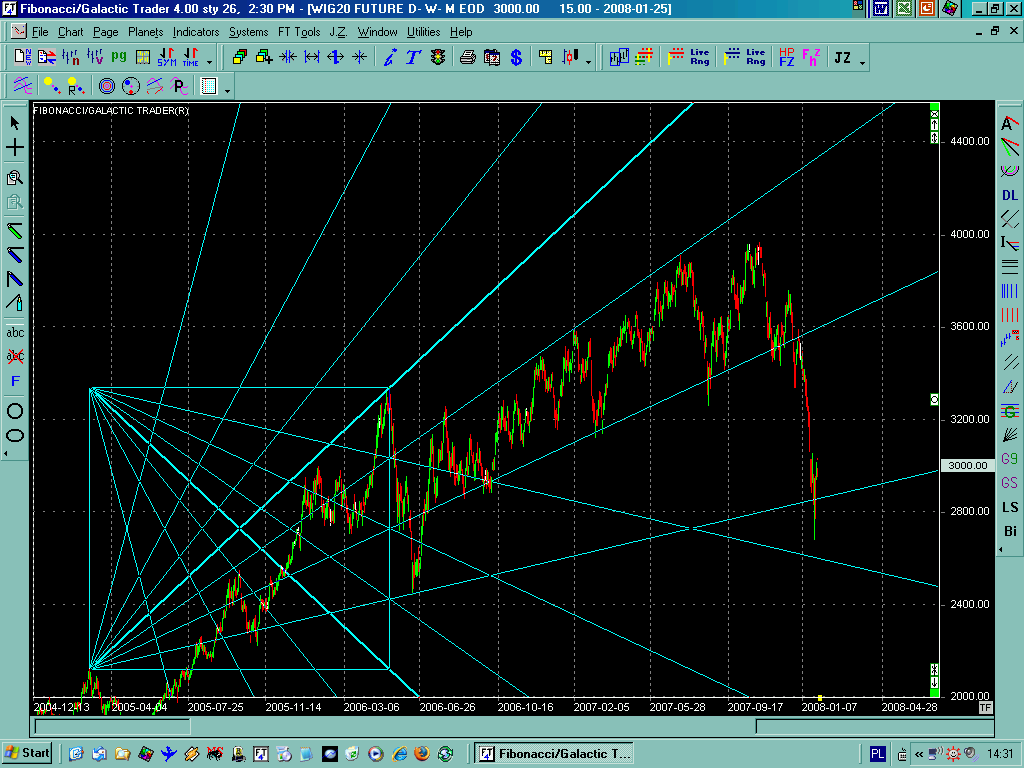Click the traffic light icon
This screenshot has width=1024, height=768.
pyautogui.click(x=437, y=57)
